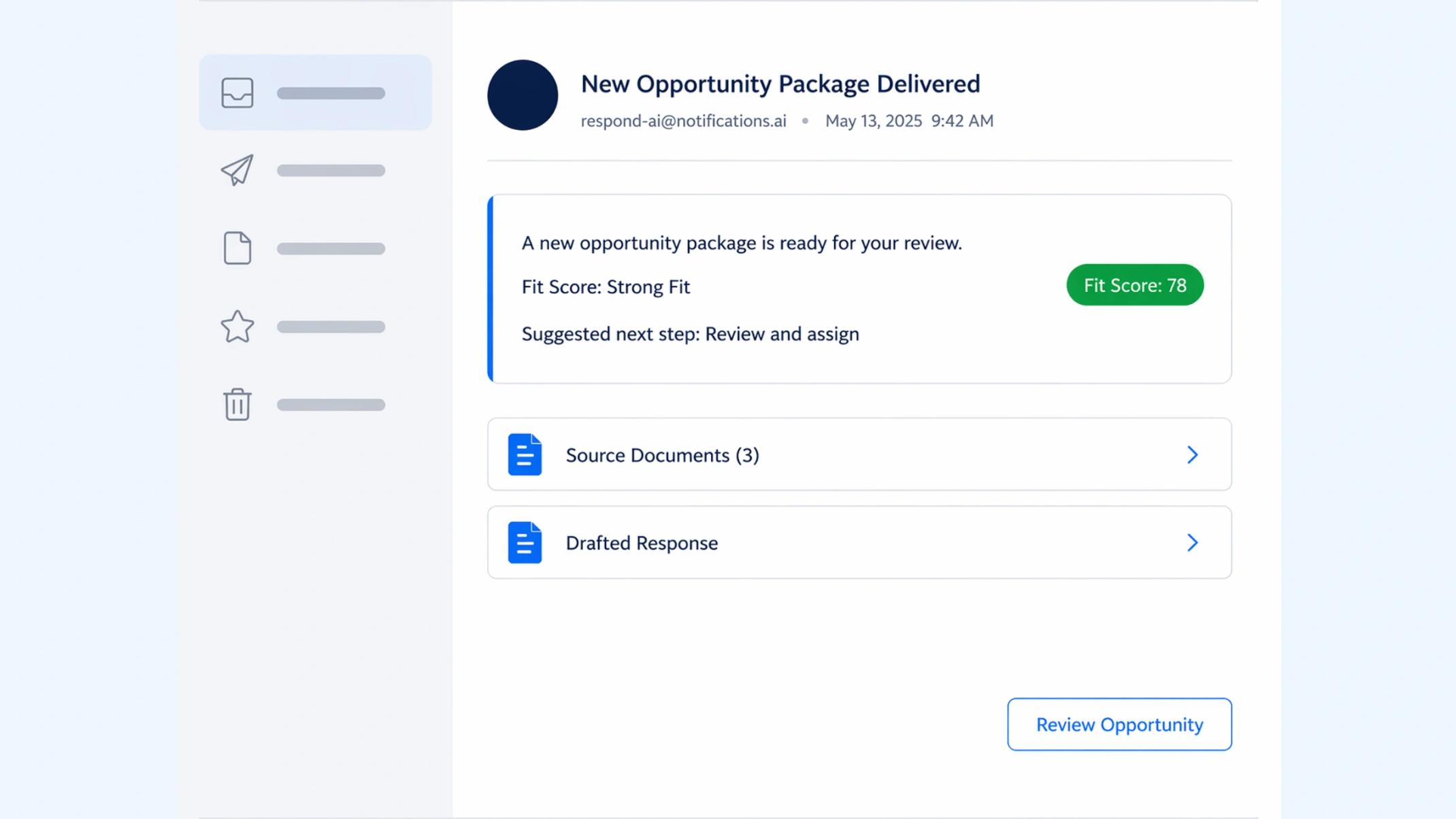The width and height of the screenshot is (1456, 819).
Task: Click the Drafted Response label
Action: coord(642,543)
